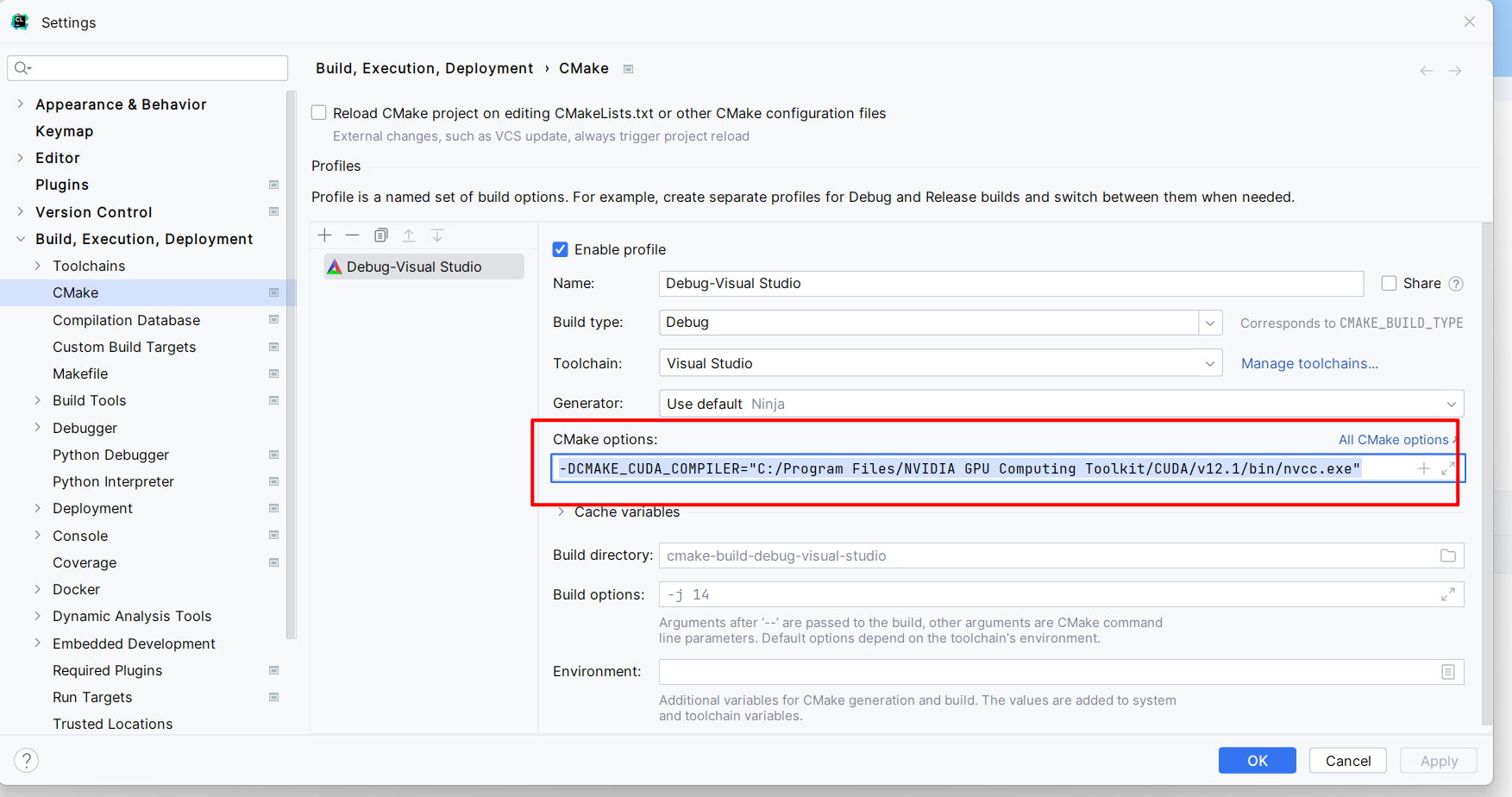
Task: Click the Share help question mark icon
Action: 1456,284
